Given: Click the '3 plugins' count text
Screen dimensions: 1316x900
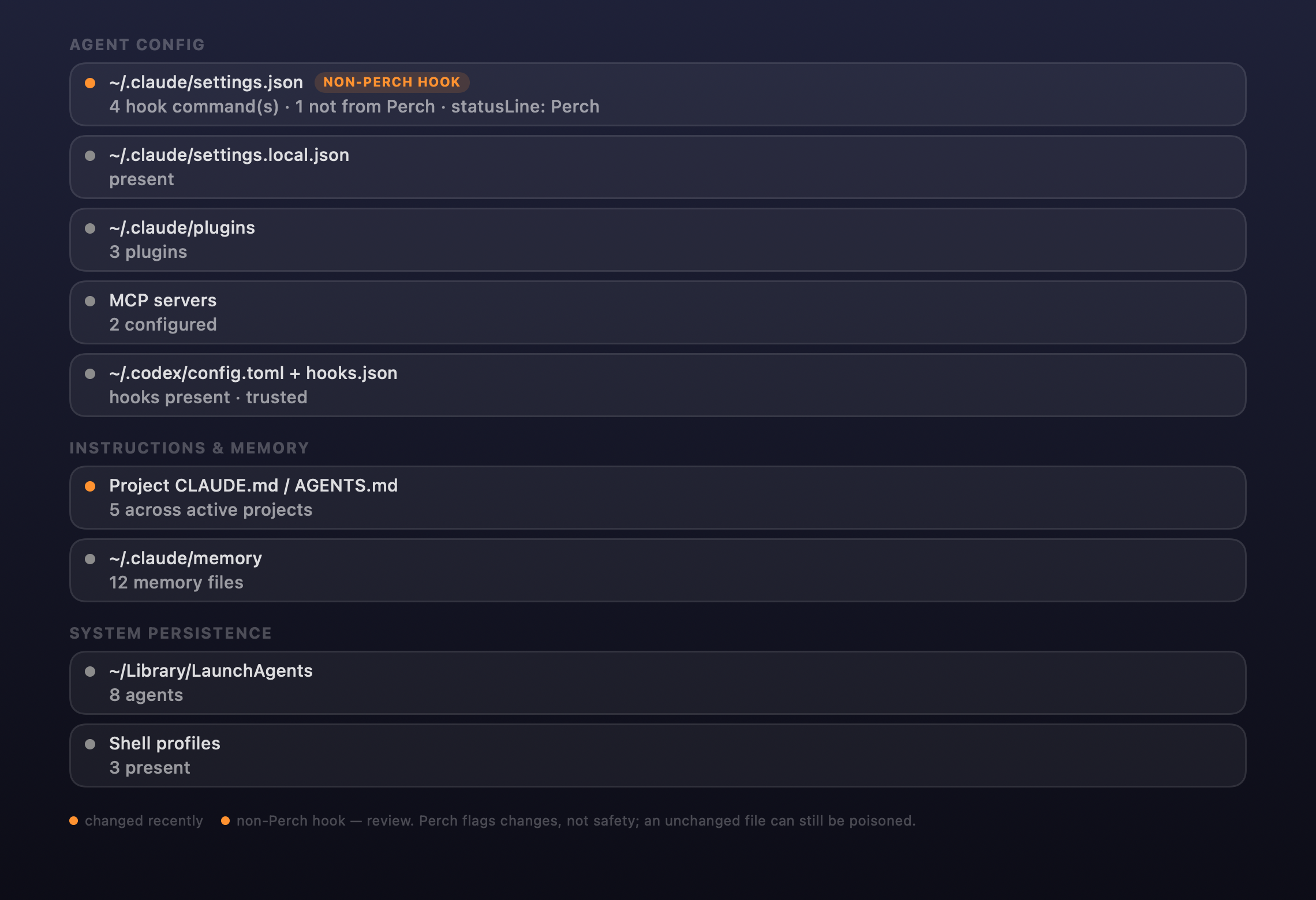Looking at the screenshot, I should pyautogui.click(x=148, y=252).
